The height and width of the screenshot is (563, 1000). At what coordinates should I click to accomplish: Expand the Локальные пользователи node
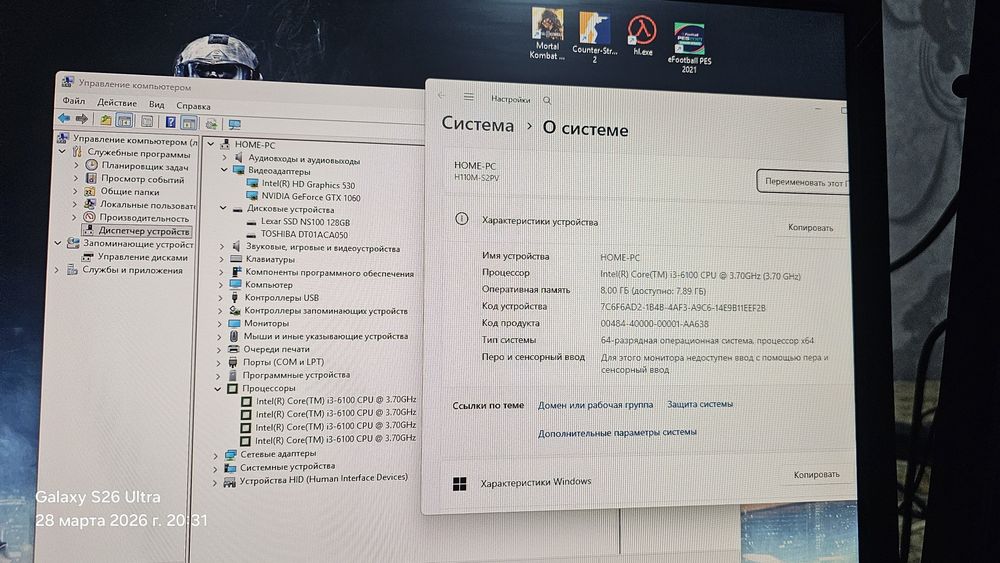[75, 204]
